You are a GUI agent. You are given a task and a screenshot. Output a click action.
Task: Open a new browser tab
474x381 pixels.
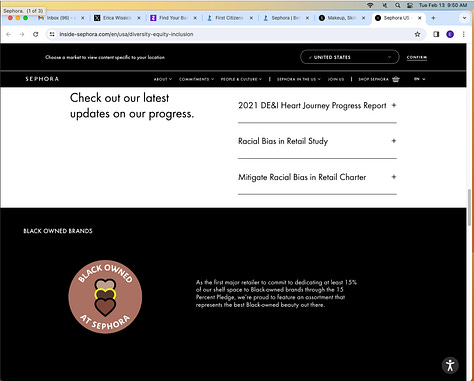click(x=433, y=18)
